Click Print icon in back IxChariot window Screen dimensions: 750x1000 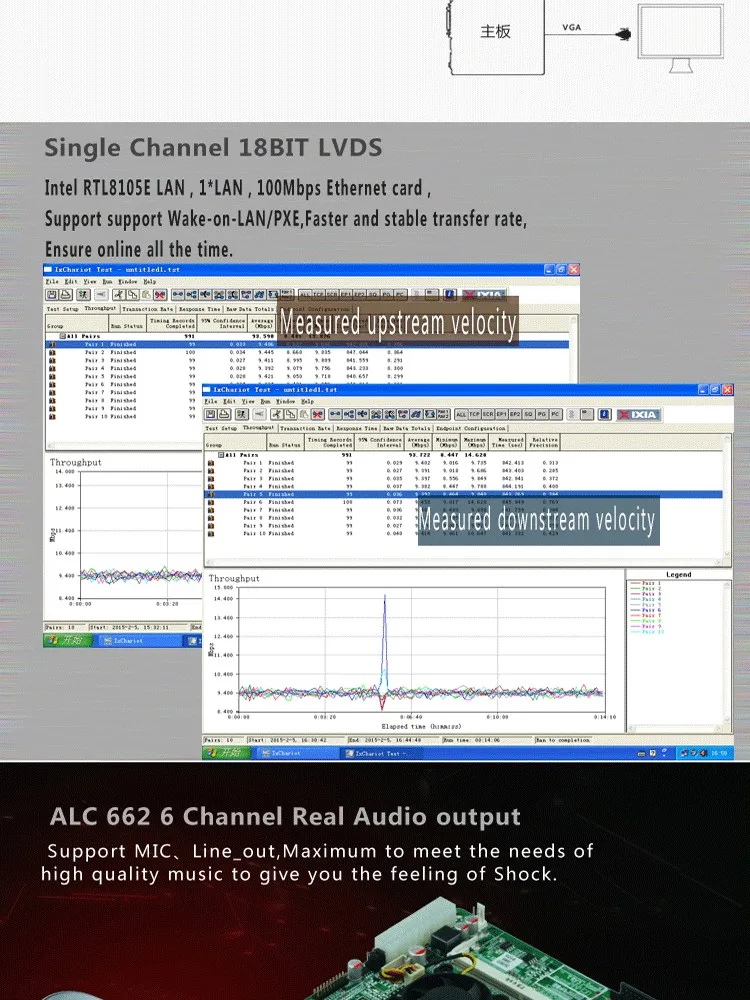[x=66, y=294]
